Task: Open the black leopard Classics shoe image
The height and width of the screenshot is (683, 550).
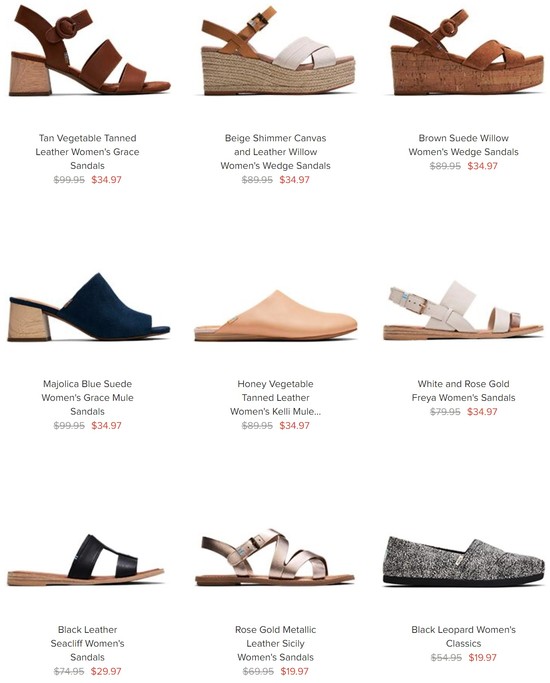Action: 464,561
